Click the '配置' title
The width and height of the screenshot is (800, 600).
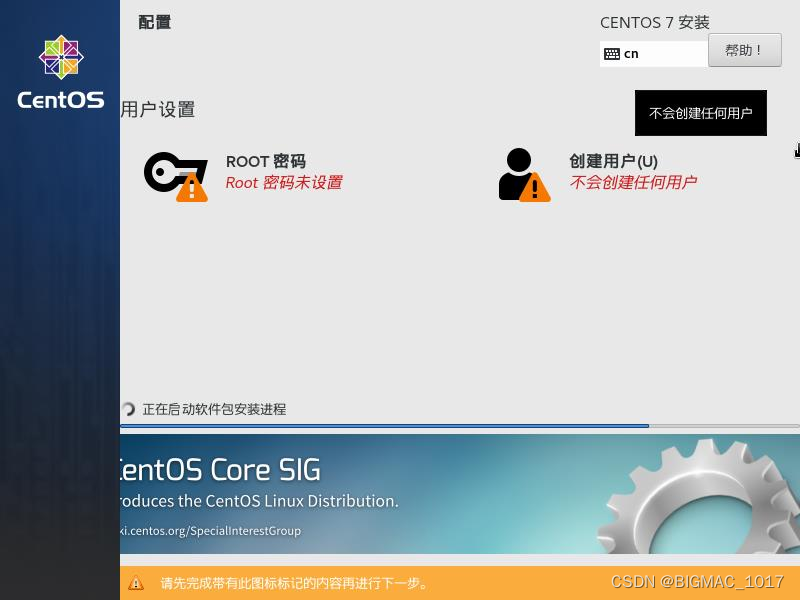tap(155, 22)
